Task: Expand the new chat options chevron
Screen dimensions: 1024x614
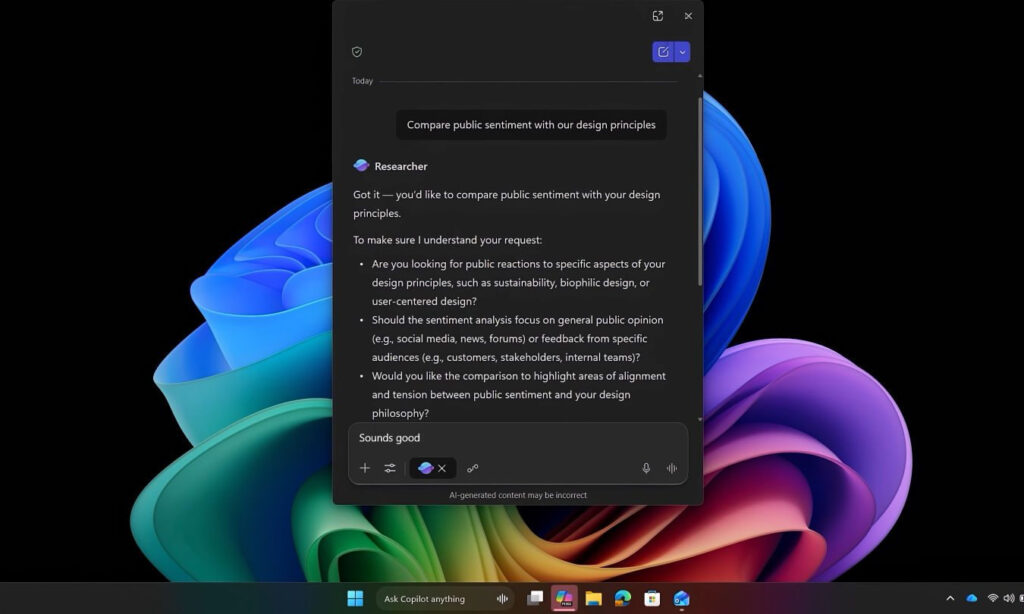Action: [682, 51]
